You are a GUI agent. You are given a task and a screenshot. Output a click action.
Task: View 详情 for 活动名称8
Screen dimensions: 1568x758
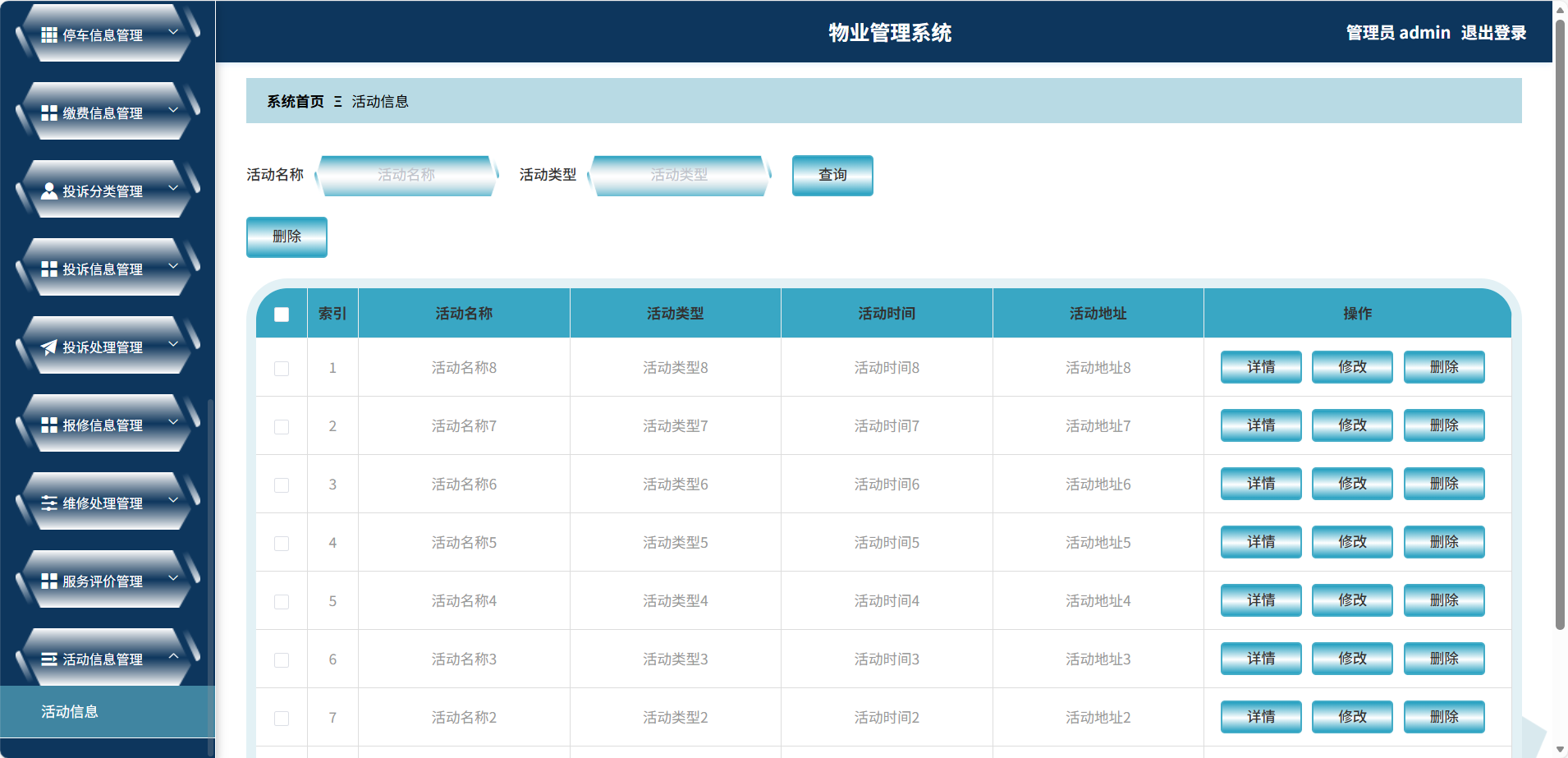pyautogui.click(x=1261, y=367)
